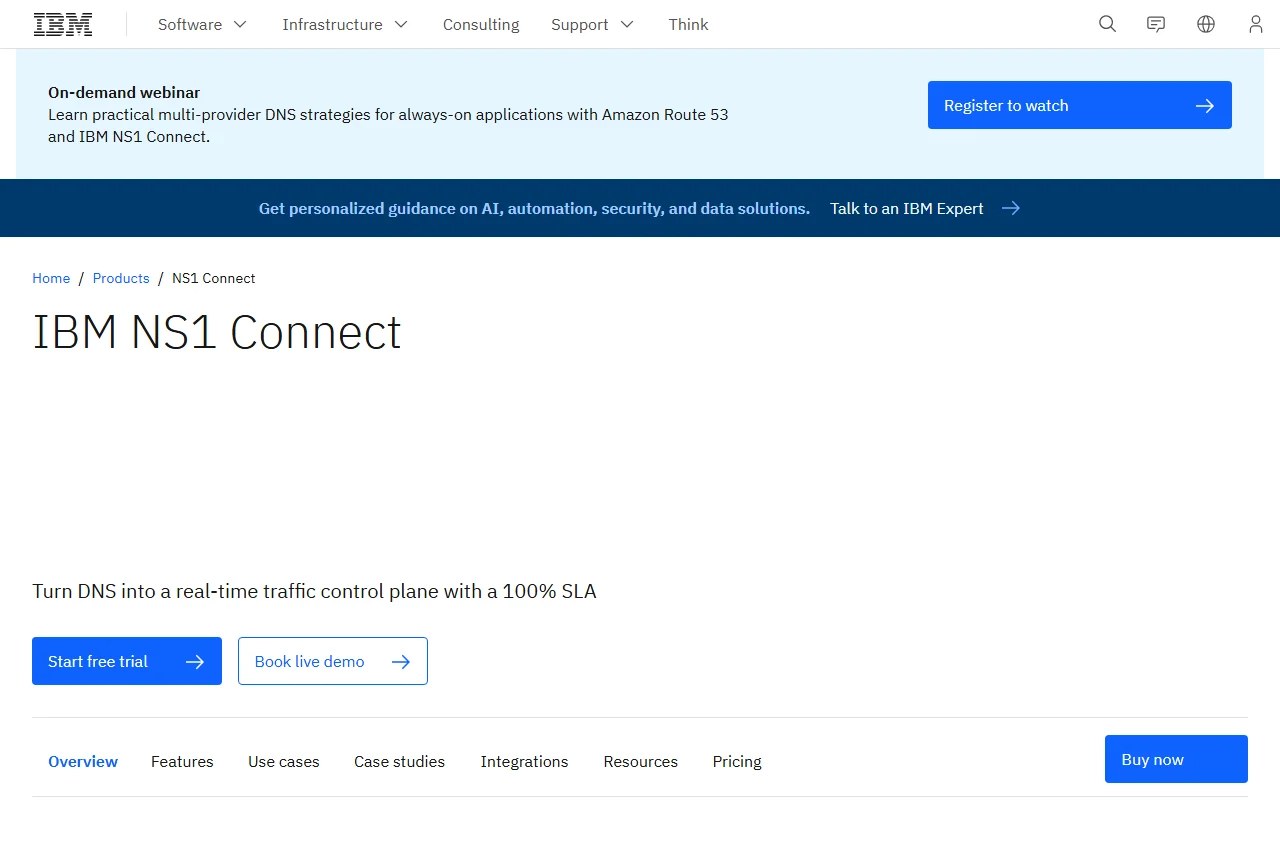1280x850 pixels.
Task: Follow the Talk to an IBM Expert link
Action: [x=925, y=208]
